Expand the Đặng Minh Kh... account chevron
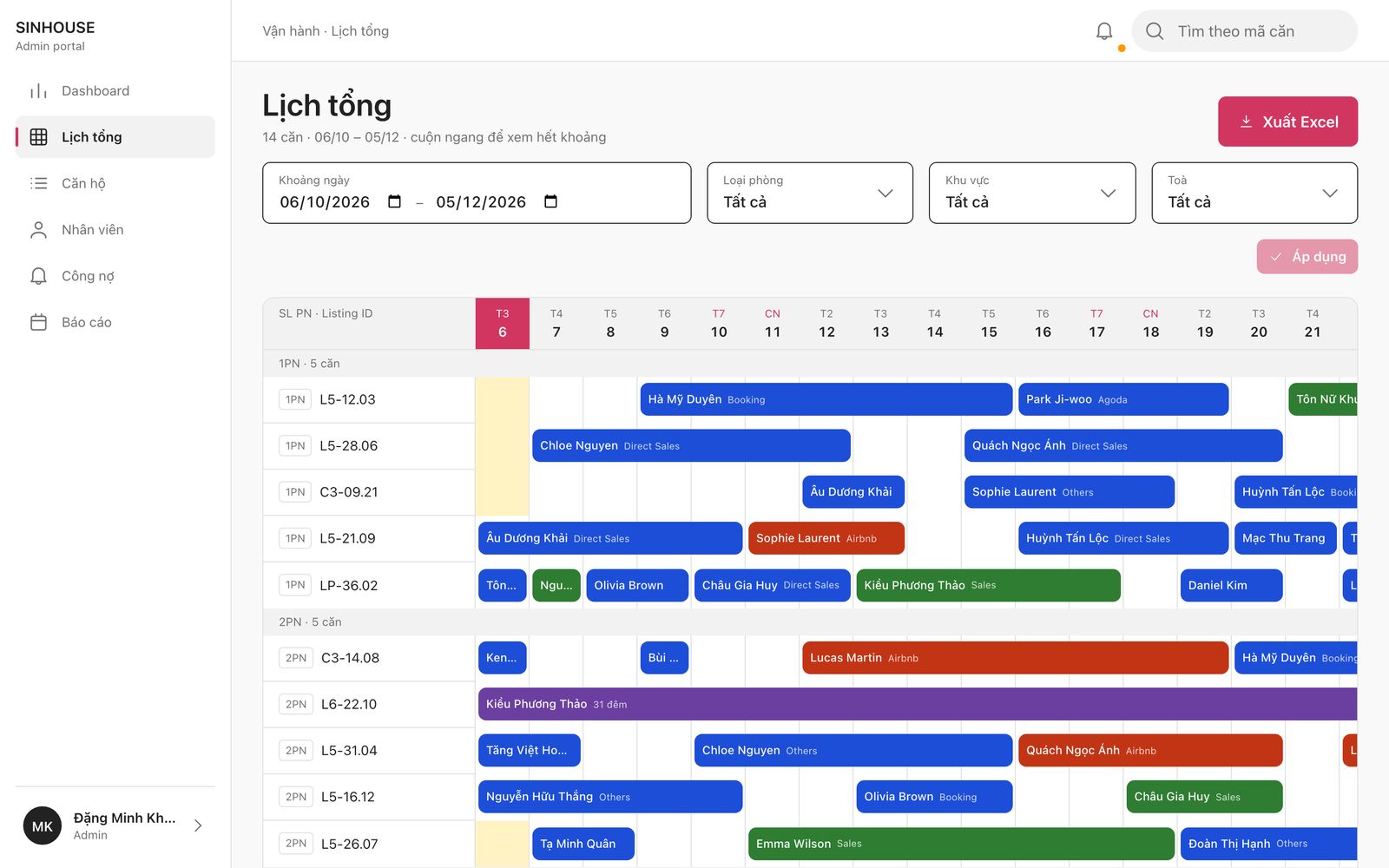 tap(198, 825)
